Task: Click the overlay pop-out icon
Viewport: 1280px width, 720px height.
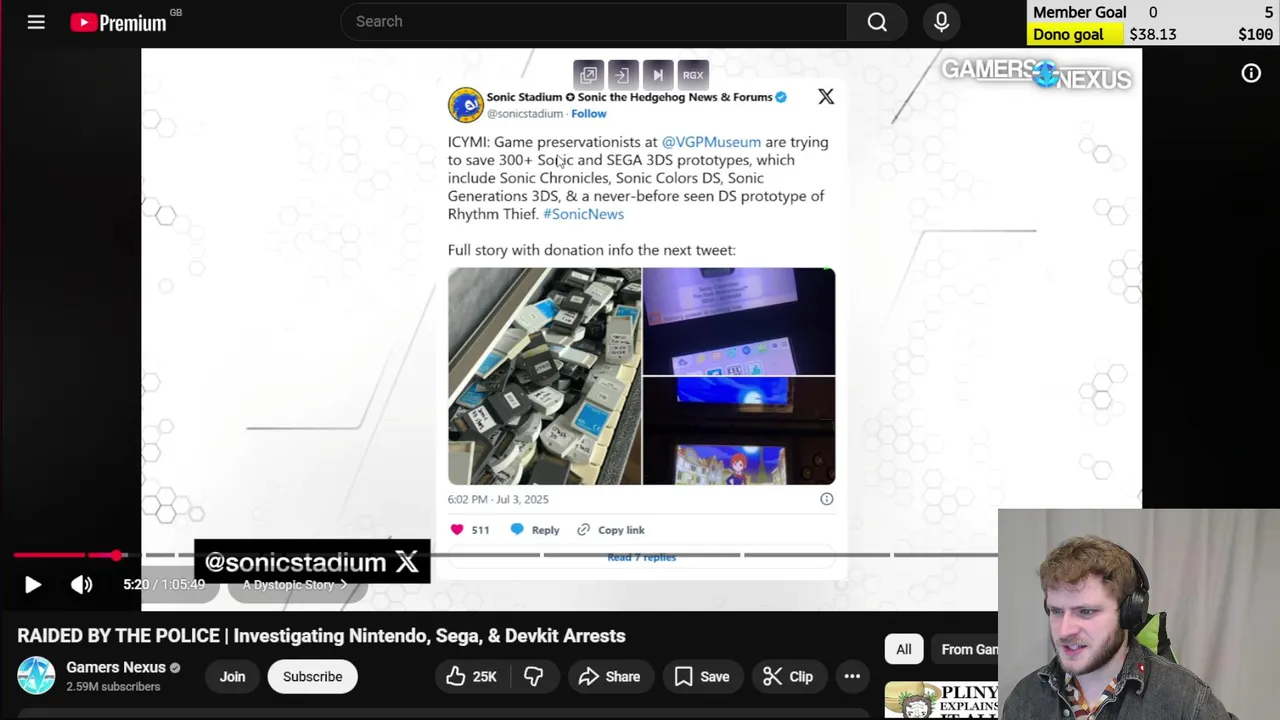Action: [589, 75]
